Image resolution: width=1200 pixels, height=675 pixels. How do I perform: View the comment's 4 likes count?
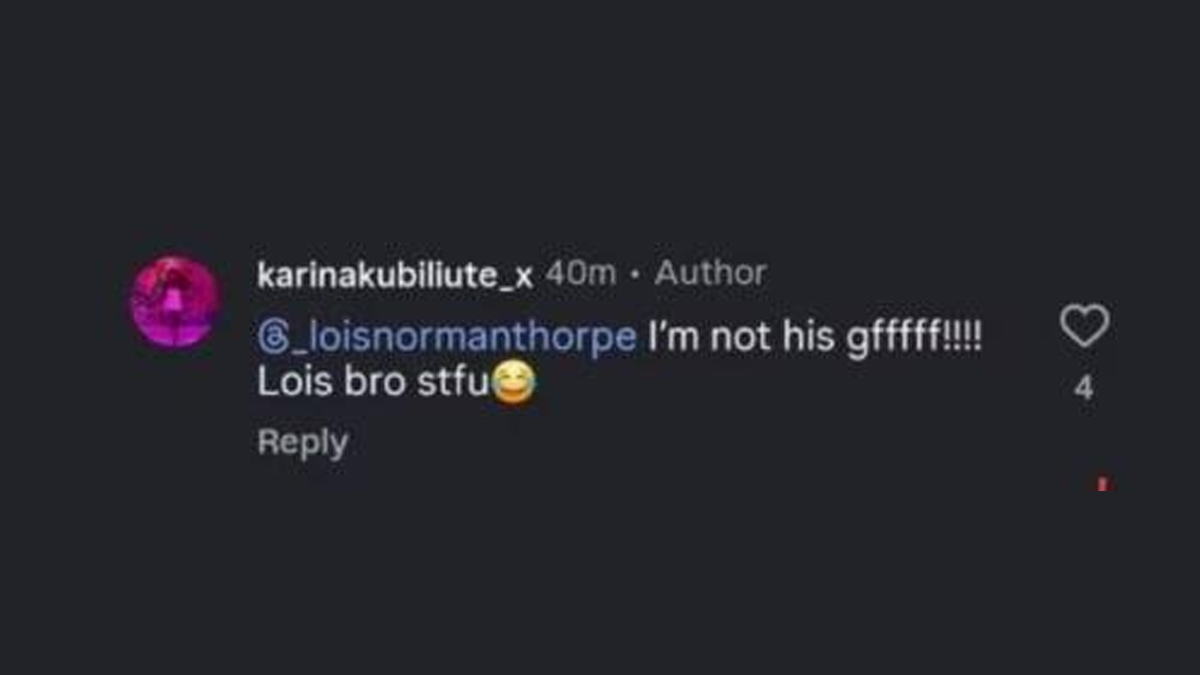pyautogui.click(x=1084, y=388)
